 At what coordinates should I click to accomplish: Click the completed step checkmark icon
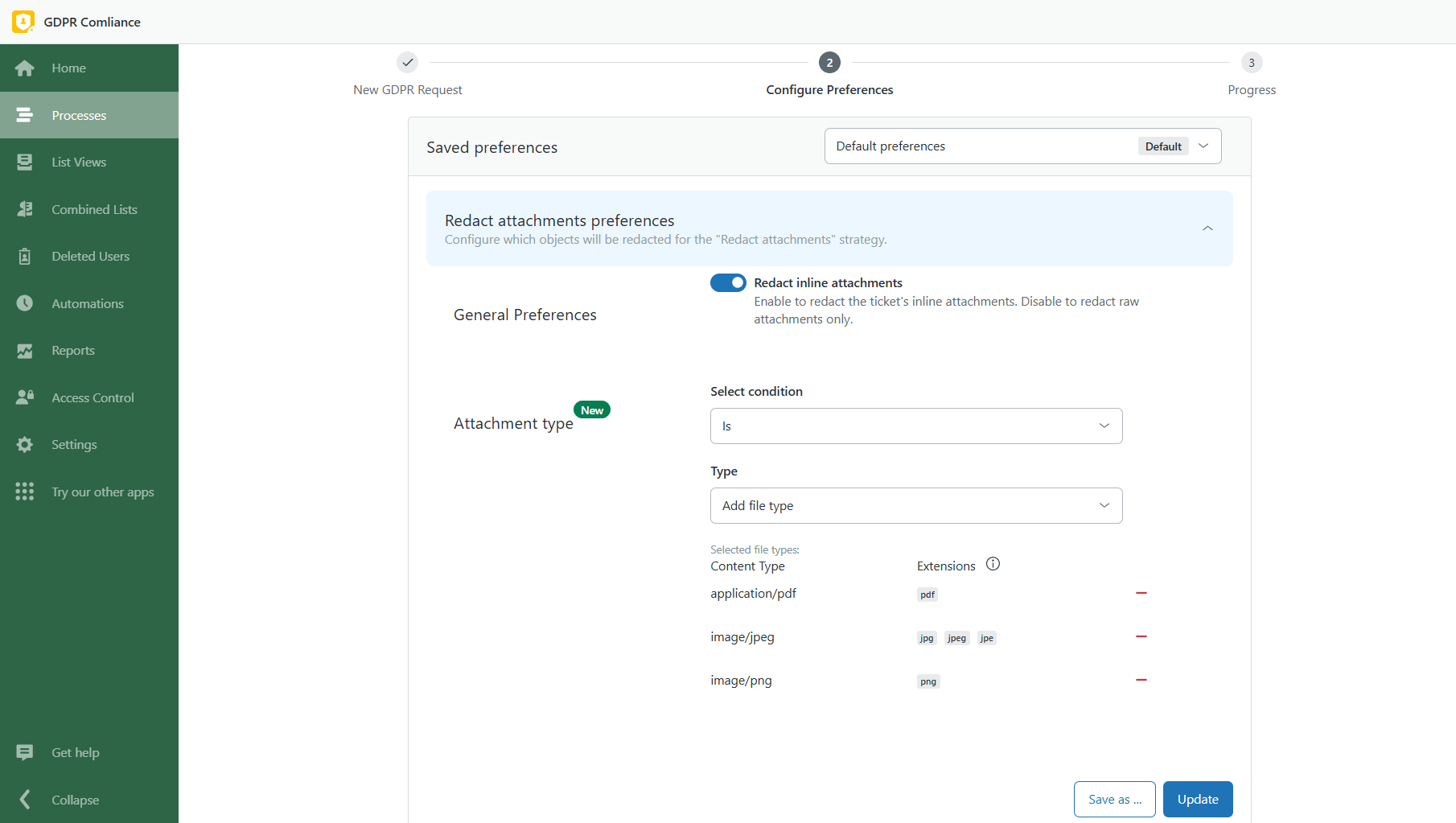pyautogui.click(x=408, y=62)
